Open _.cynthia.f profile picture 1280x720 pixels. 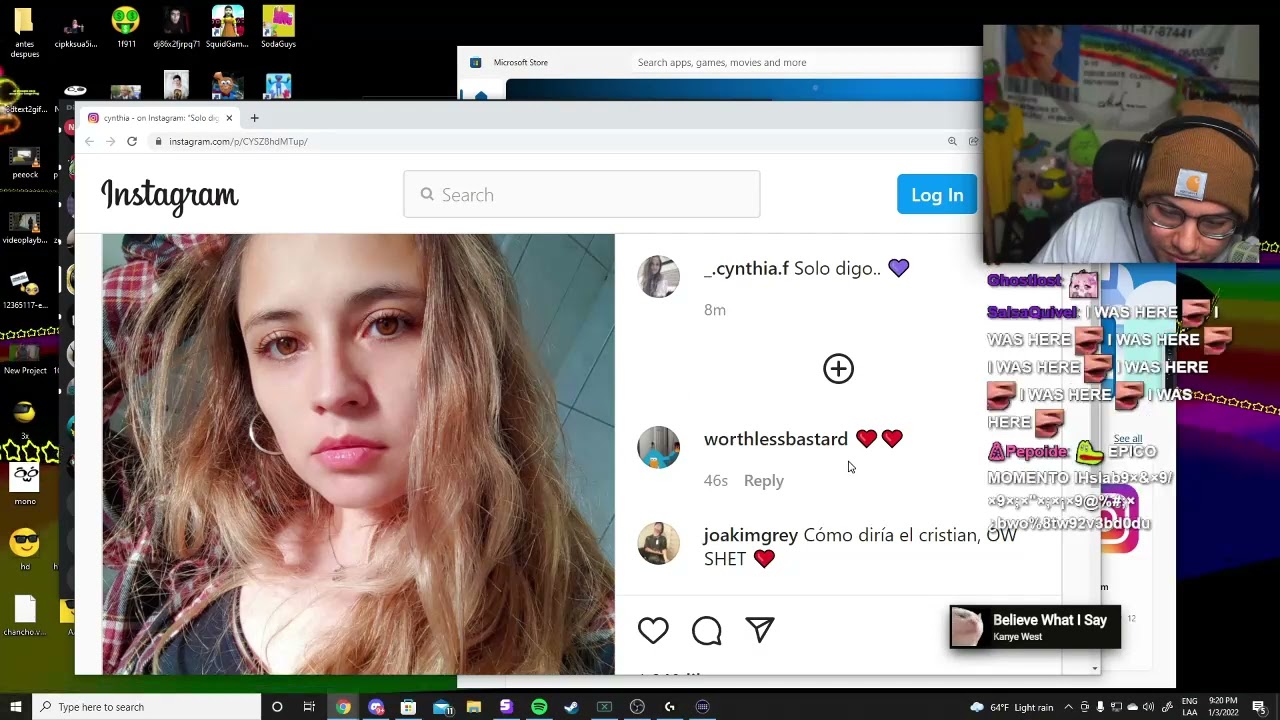click(658, 276)
